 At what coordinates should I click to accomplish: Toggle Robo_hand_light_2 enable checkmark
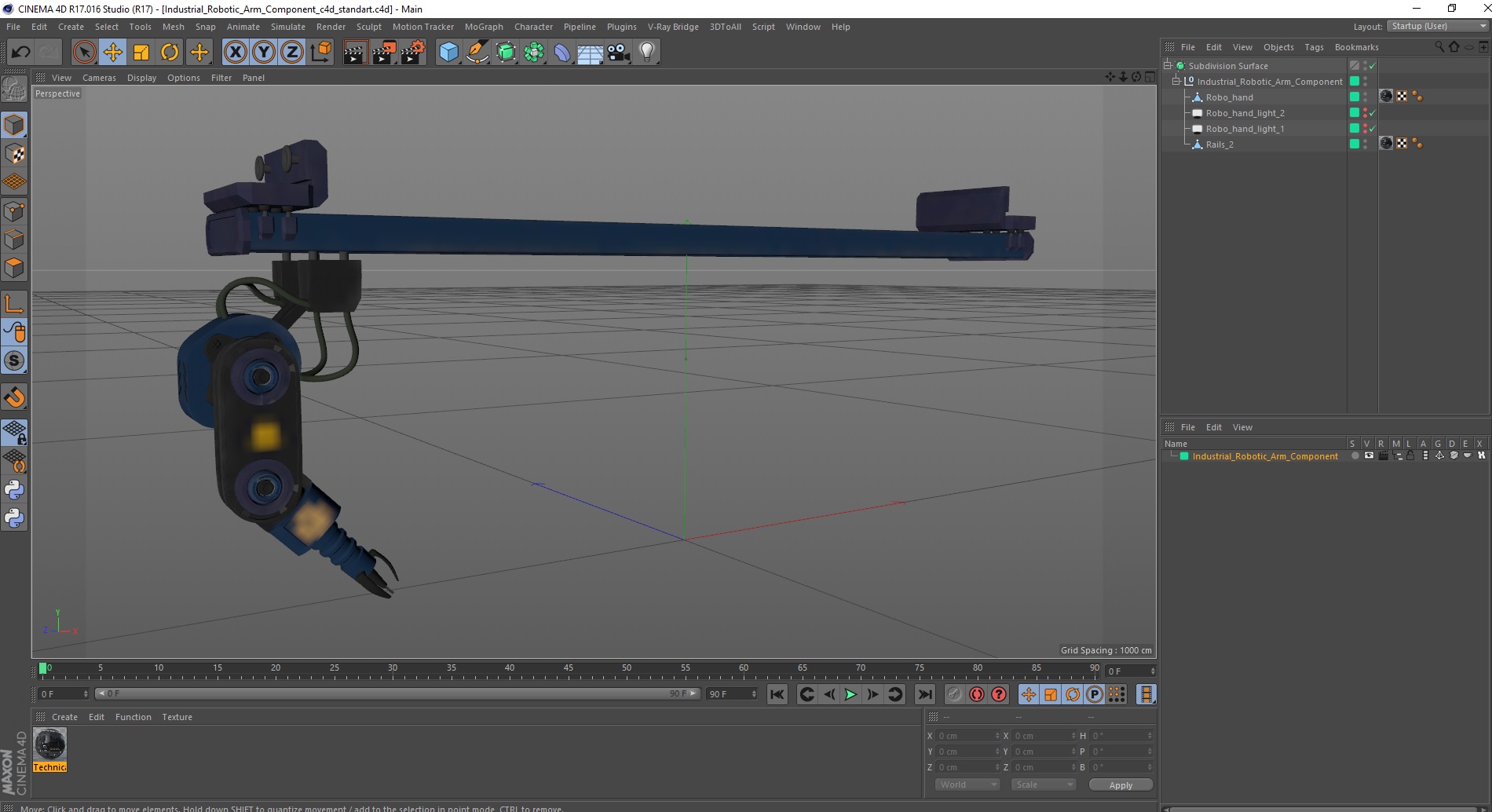[1373, 113]
